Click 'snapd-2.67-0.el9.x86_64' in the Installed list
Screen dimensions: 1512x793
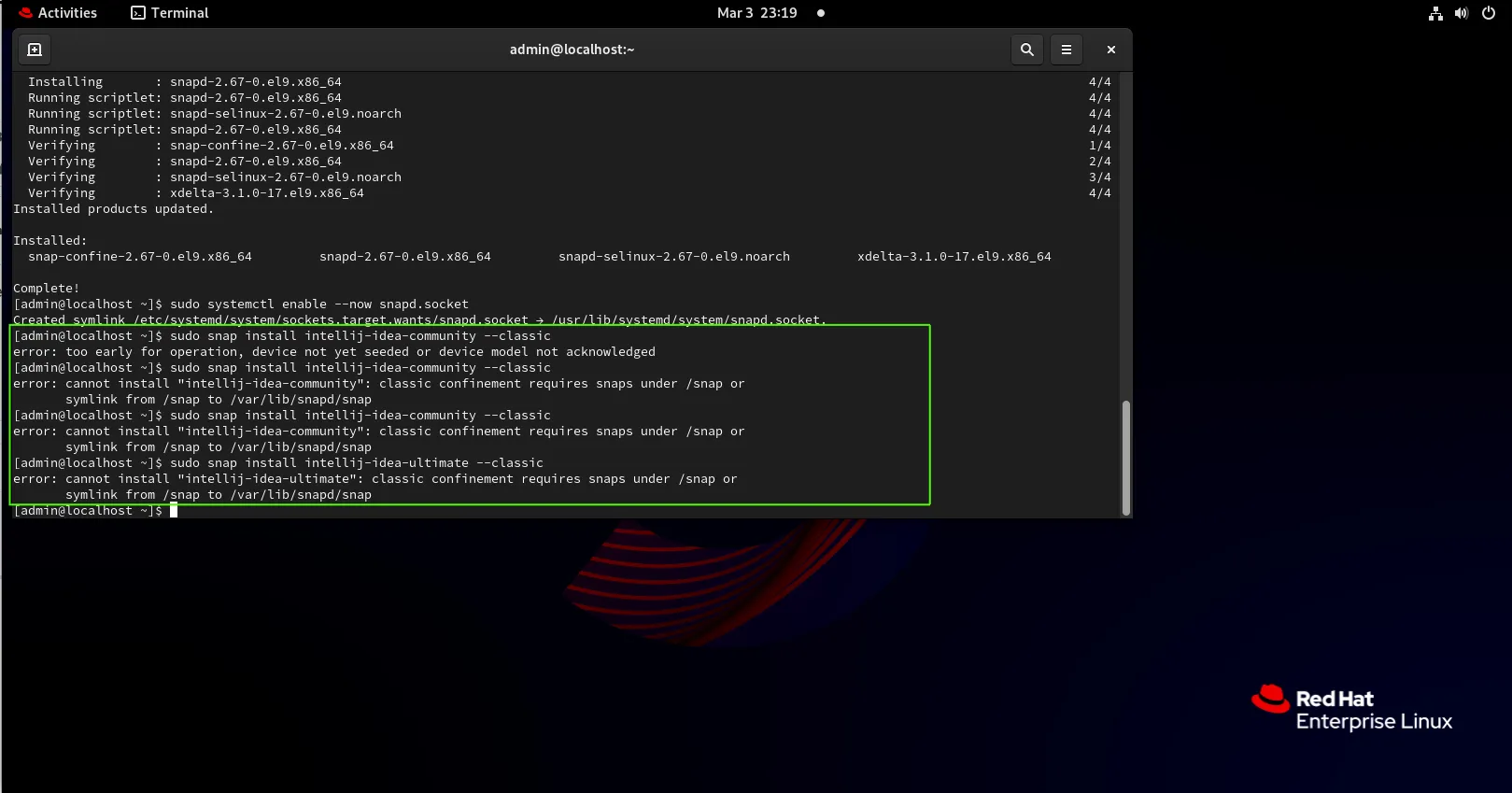point(405,257)
